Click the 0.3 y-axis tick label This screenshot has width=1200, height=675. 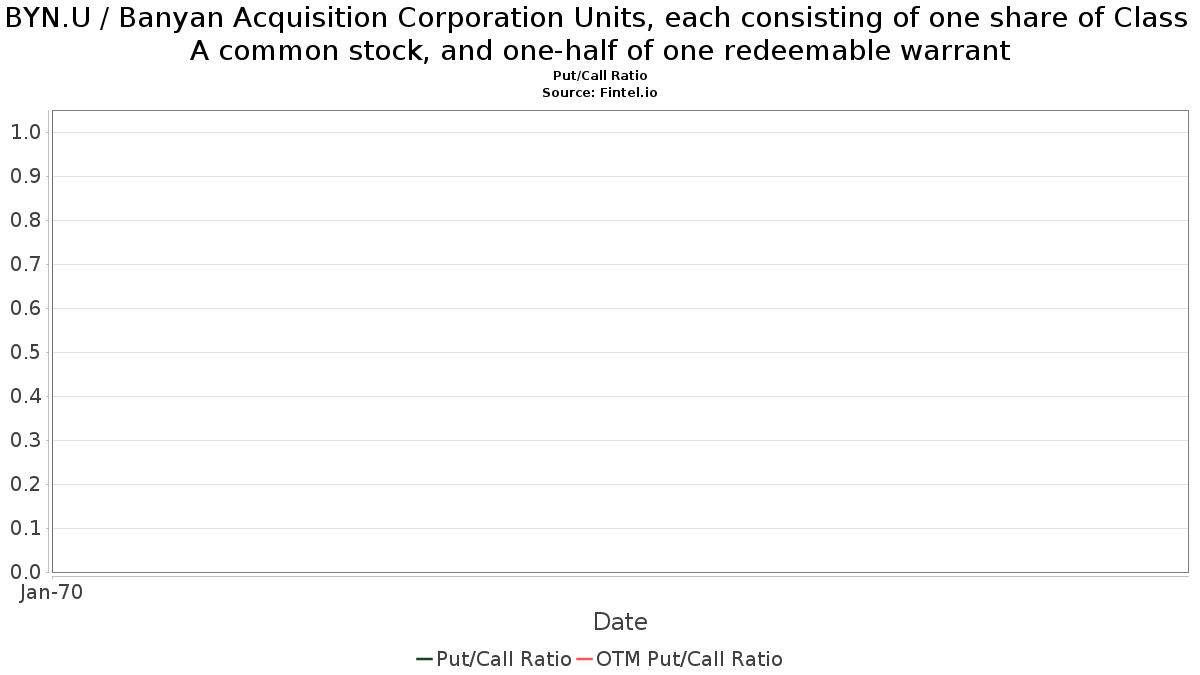coord(25,440)
